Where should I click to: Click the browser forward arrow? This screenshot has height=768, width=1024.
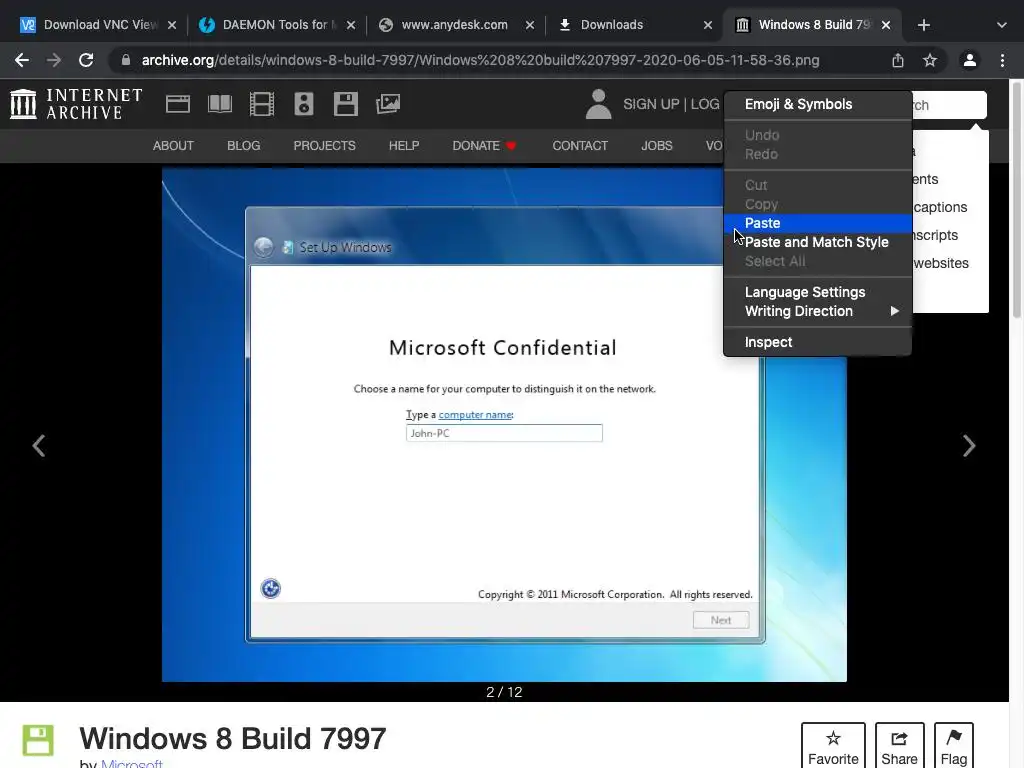(x=54, y=60)
